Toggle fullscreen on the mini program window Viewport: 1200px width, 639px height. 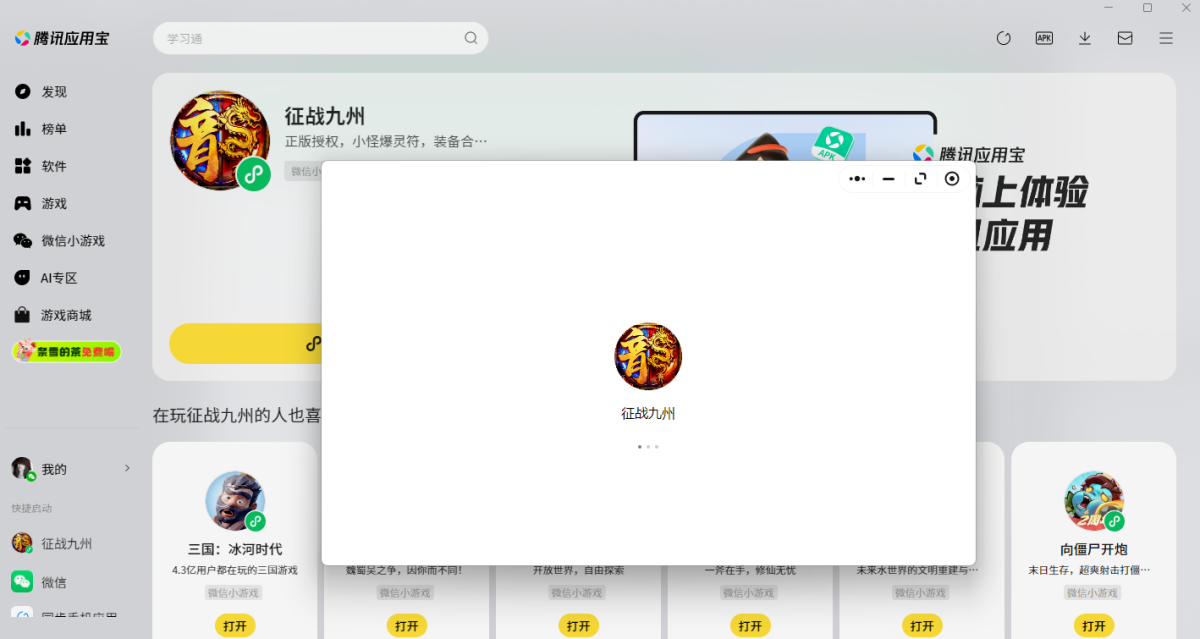pyautogui.click(x=920, y=178)
